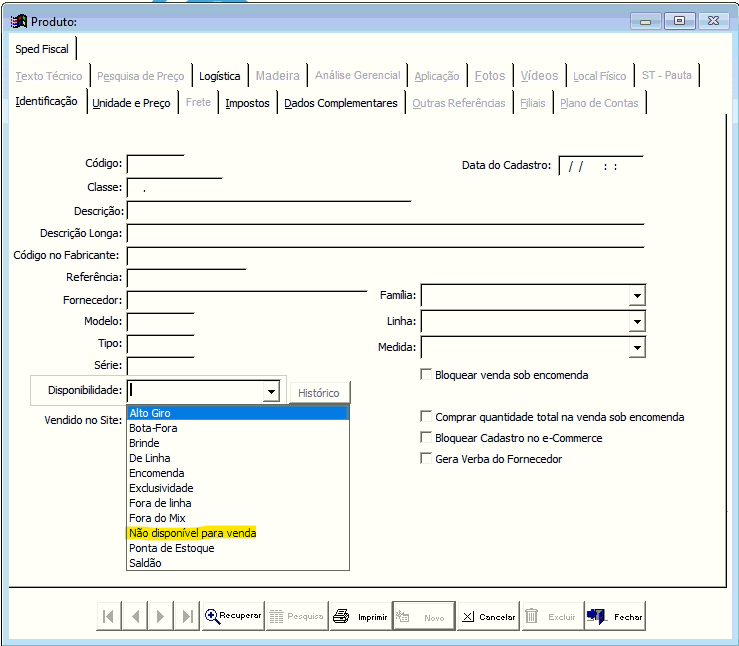Switch to the Impostos tab
The image size is (739, 646).
pyautogui.click(x=247, y=103)
